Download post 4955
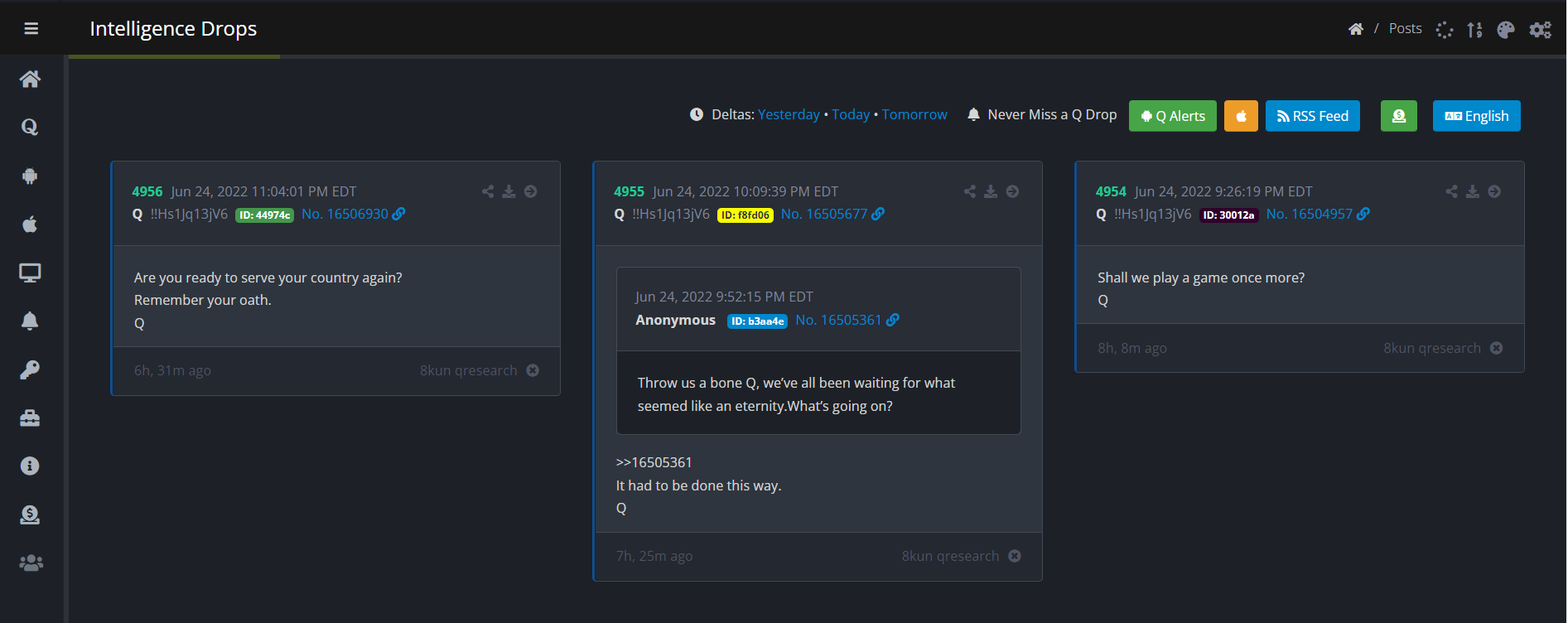 [x=991, y=191]
